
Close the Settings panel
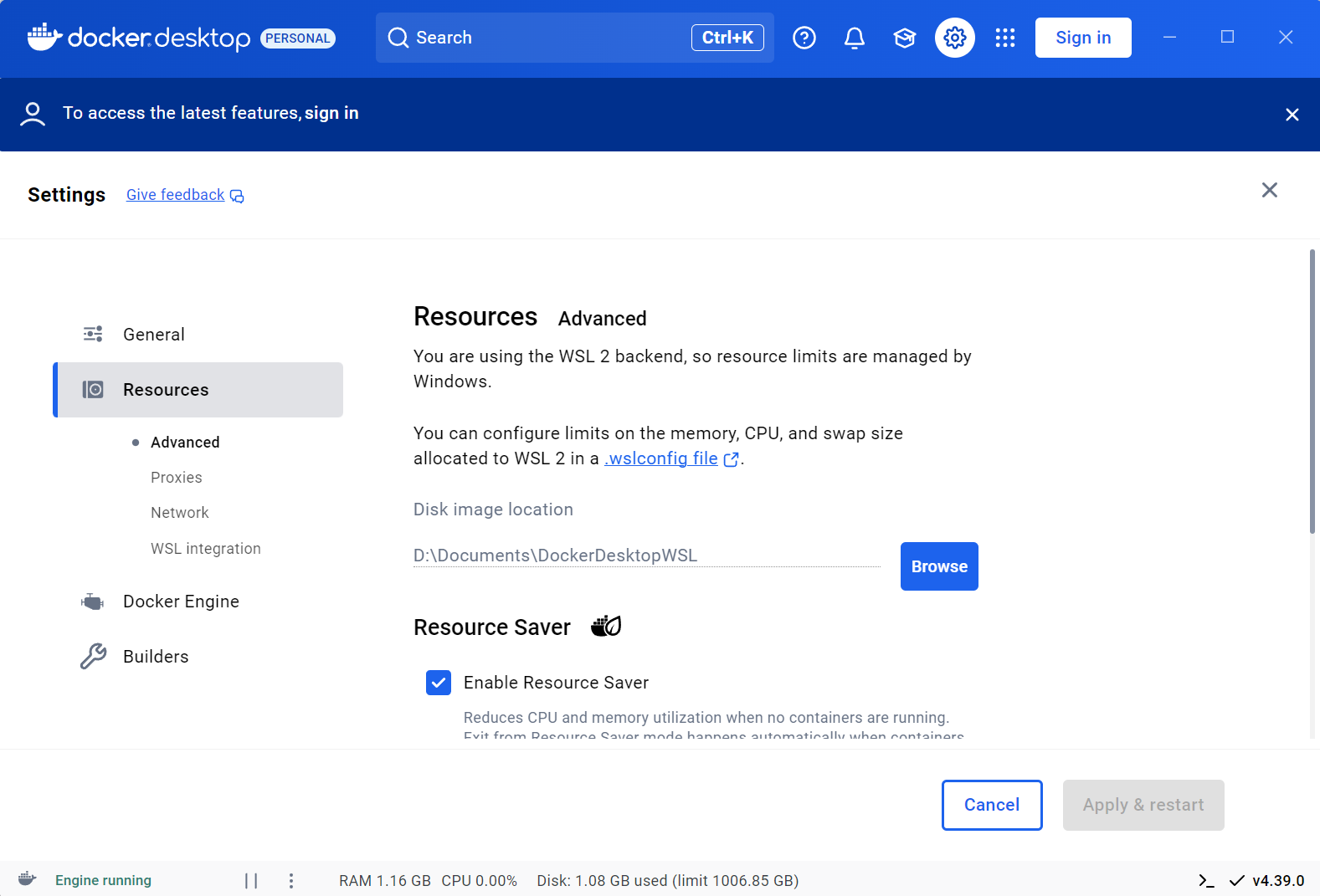[x=1270, y=190]
